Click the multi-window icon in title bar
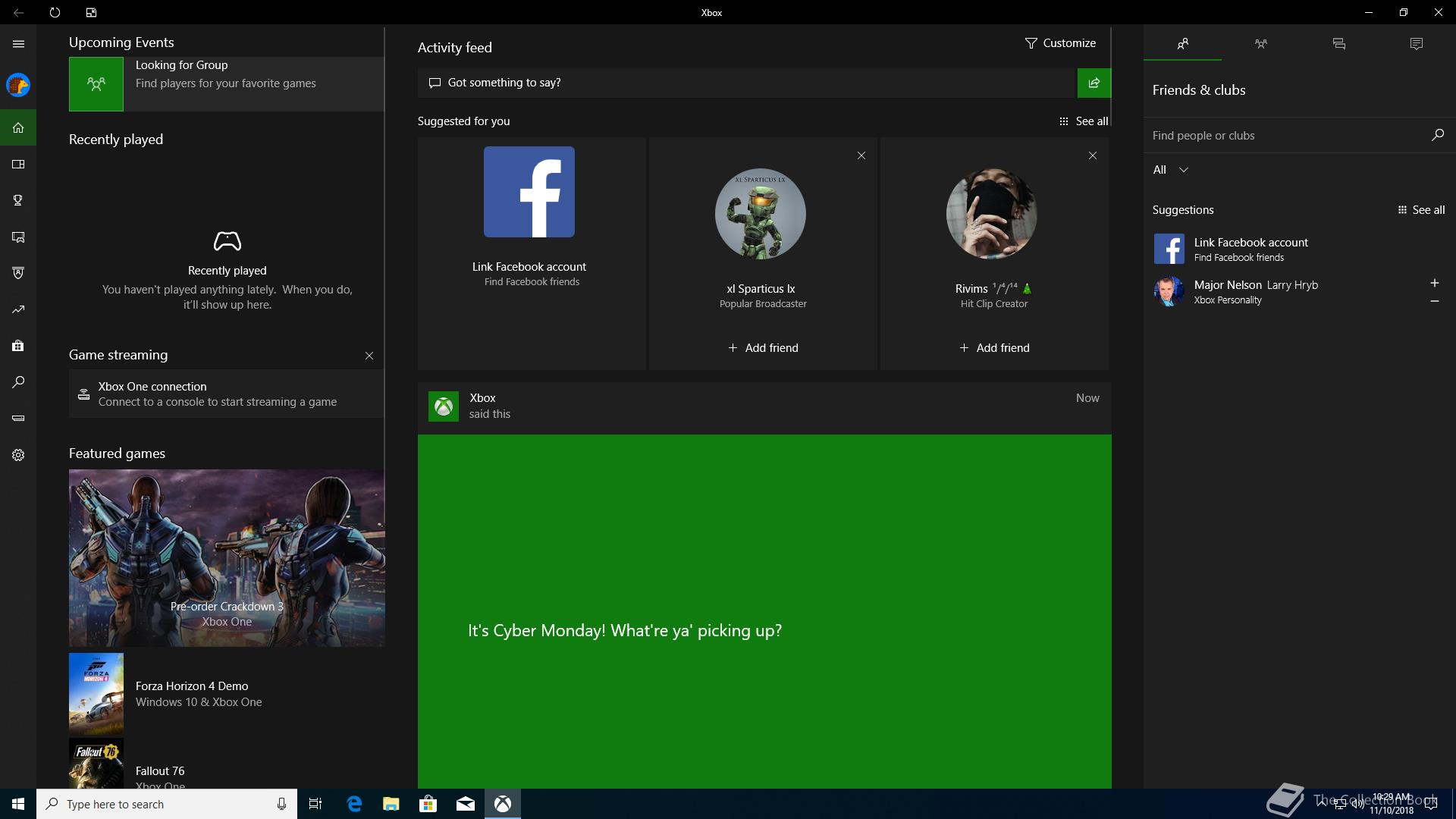The height and width of the screenshot is (819, 1456). 91,12
